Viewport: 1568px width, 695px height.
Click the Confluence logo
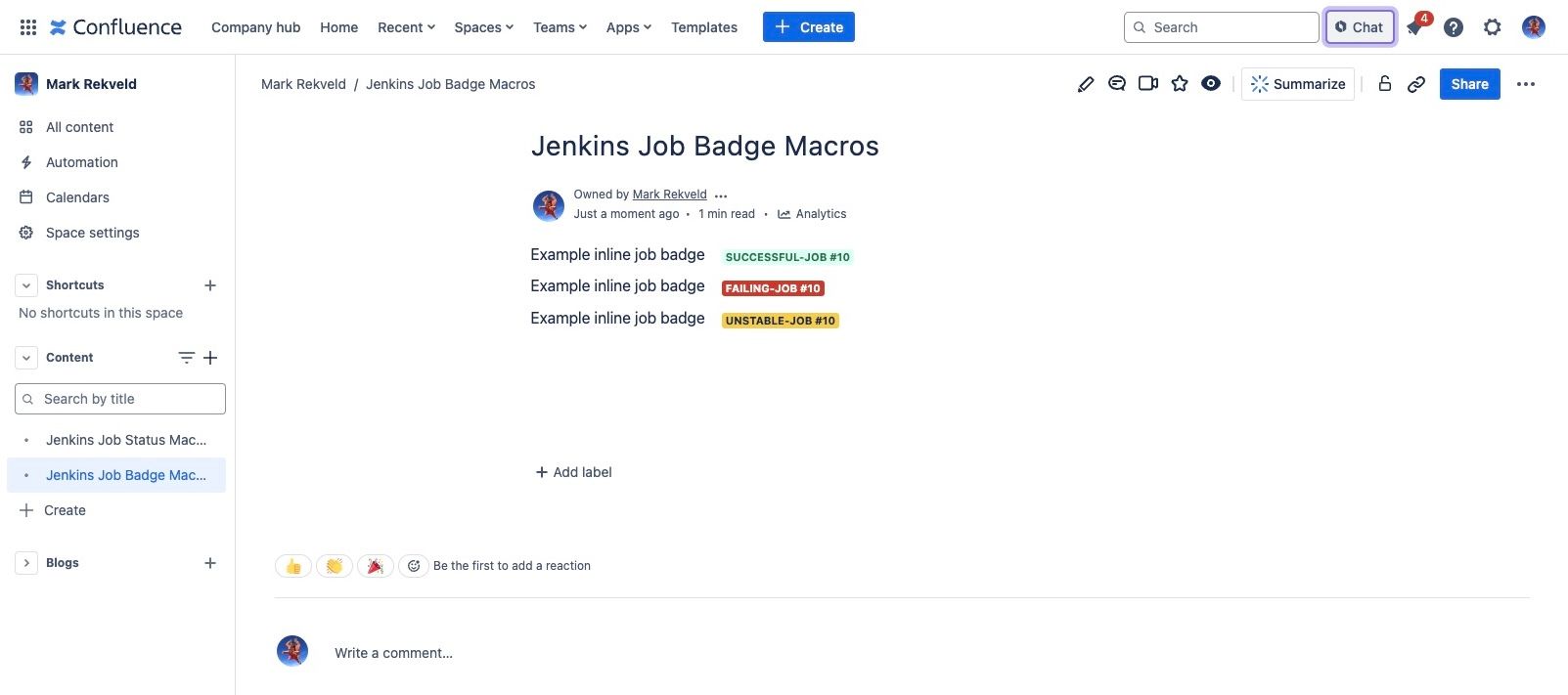115,27
